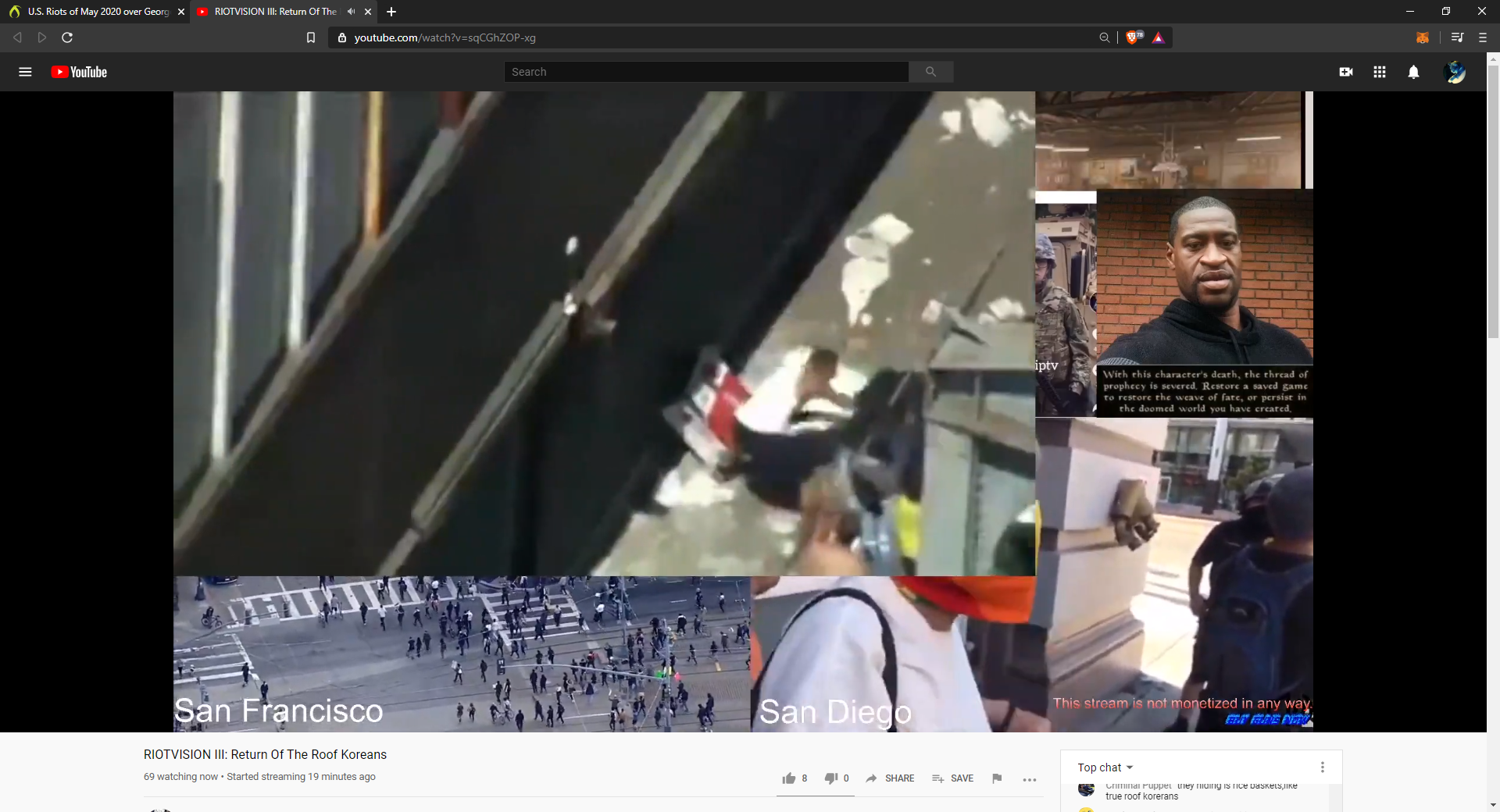Click the live stream video player
The image size is (1500, 812).
coord(743,411)
